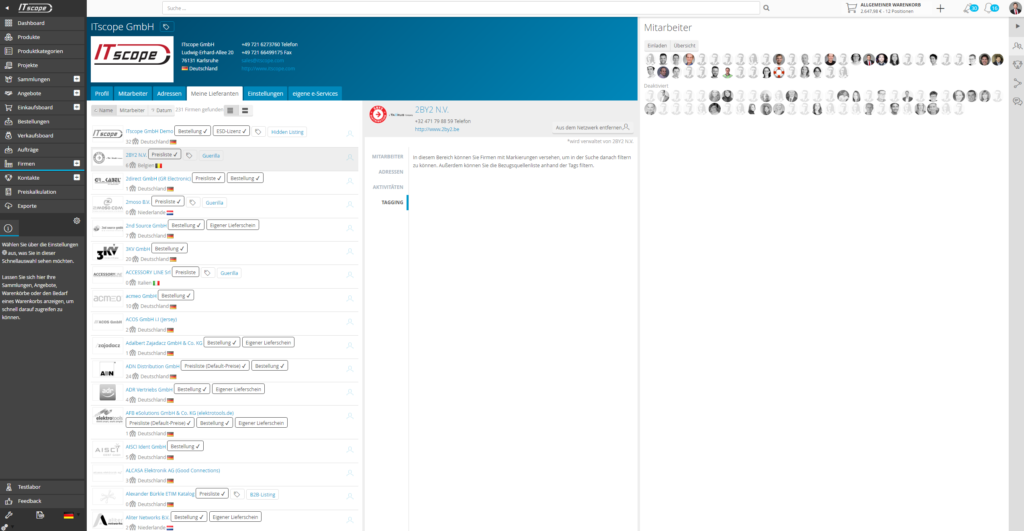Click the tag icon next to ITscope GmbH title
This screenshot has height=531, width=1024.
[x=166, y=27]
